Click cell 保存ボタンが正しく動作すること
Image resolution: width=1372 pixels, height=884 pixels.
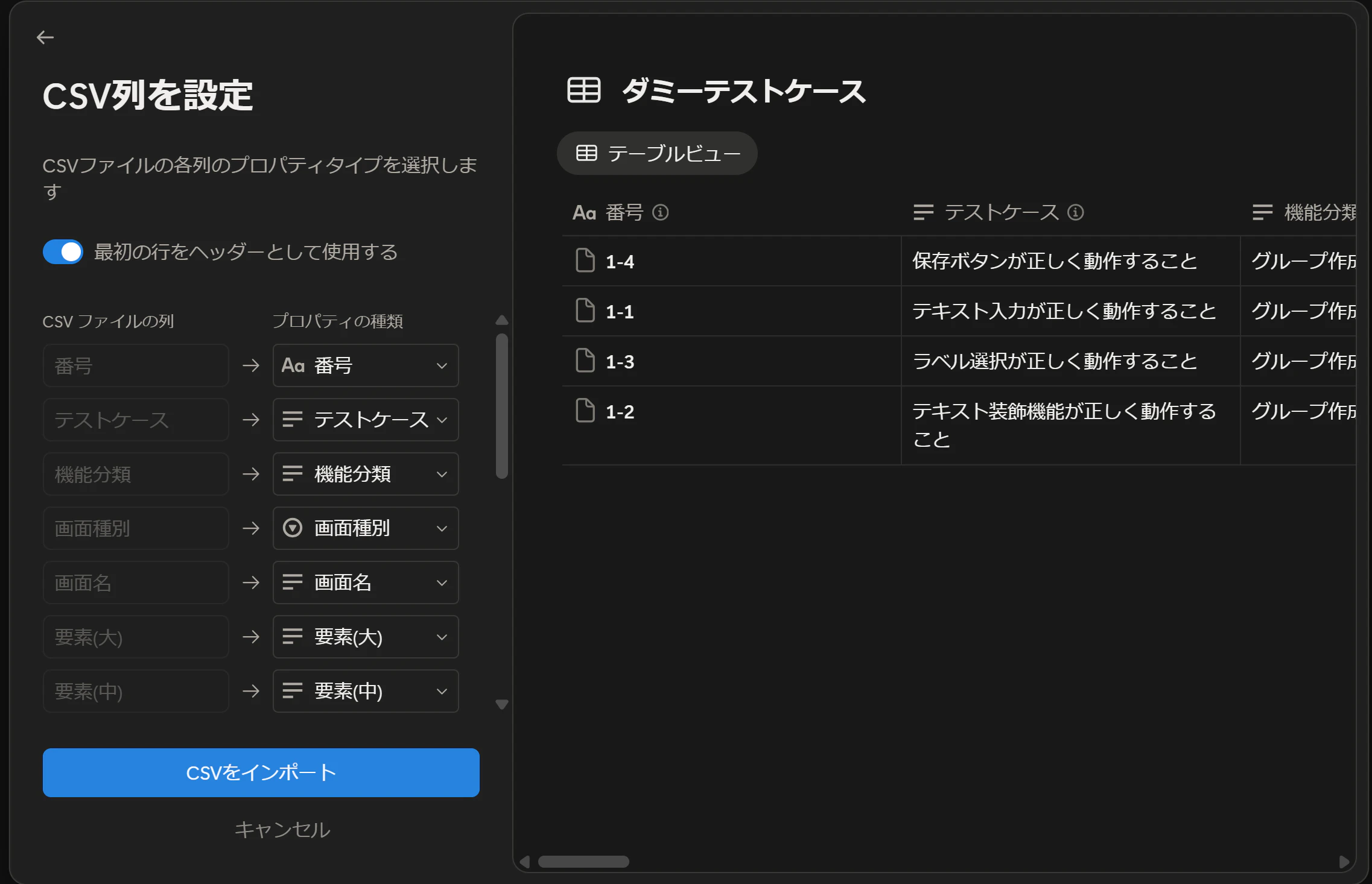(1071, 260)
